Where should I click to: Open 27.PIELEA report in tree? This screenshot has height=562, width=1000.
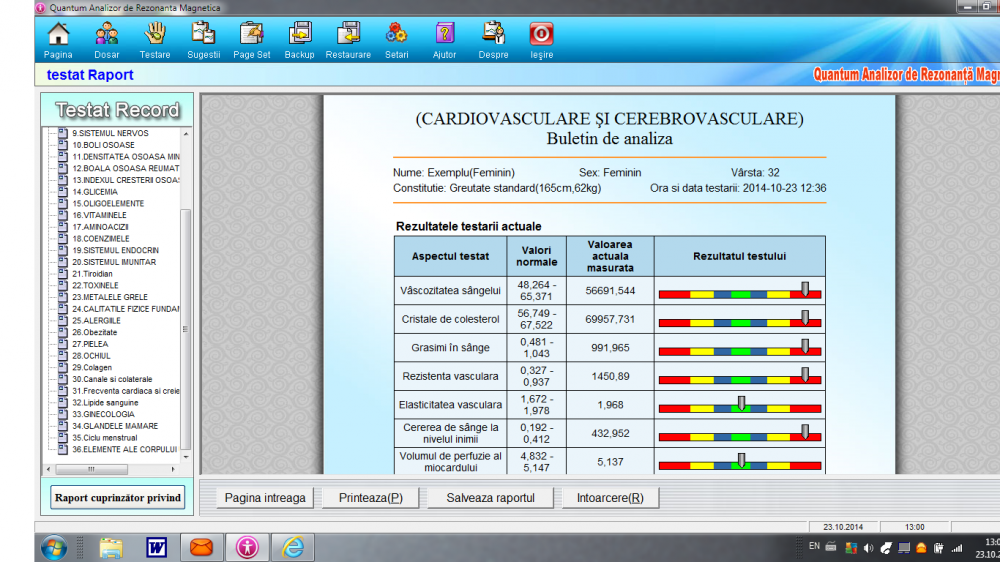[89, 344]
